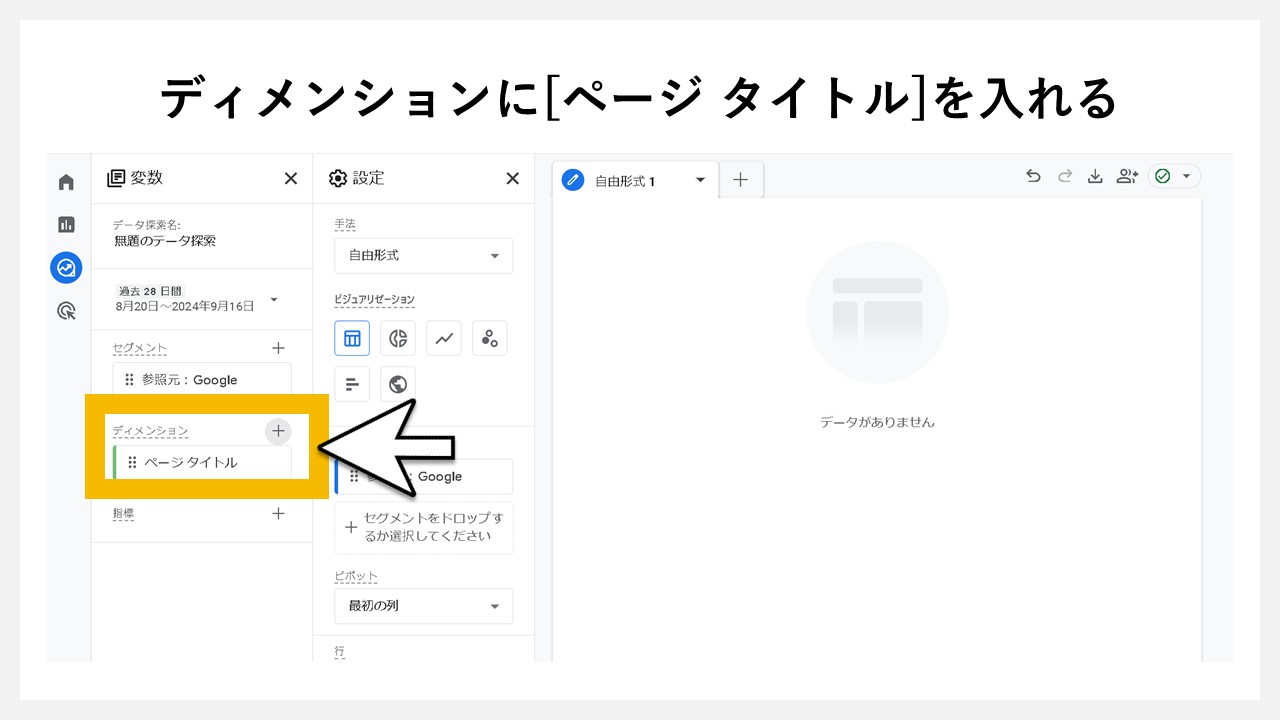Screen dimensions: 1280x720
Task: Click the plus tab to add a new sheet
Action: 740,180
